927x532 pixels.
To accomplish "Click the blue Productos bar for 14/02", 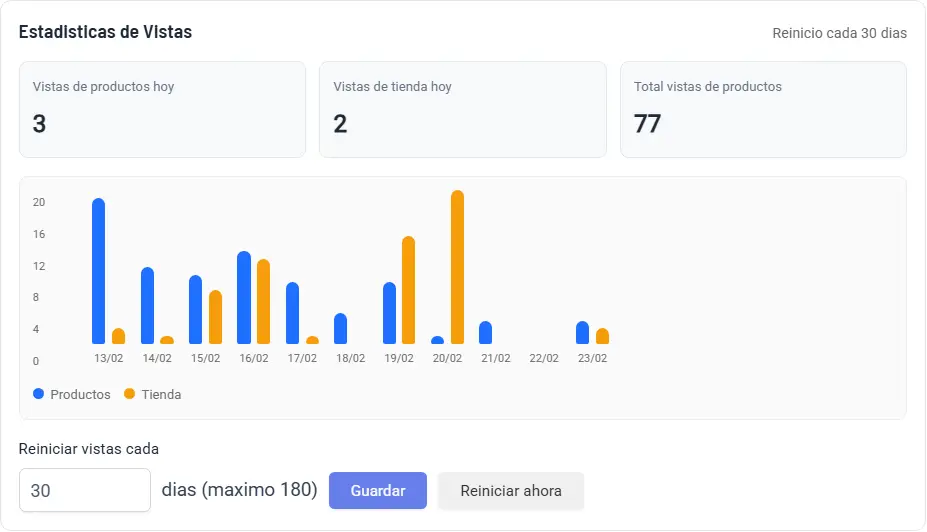I will [x=148, y=306].
